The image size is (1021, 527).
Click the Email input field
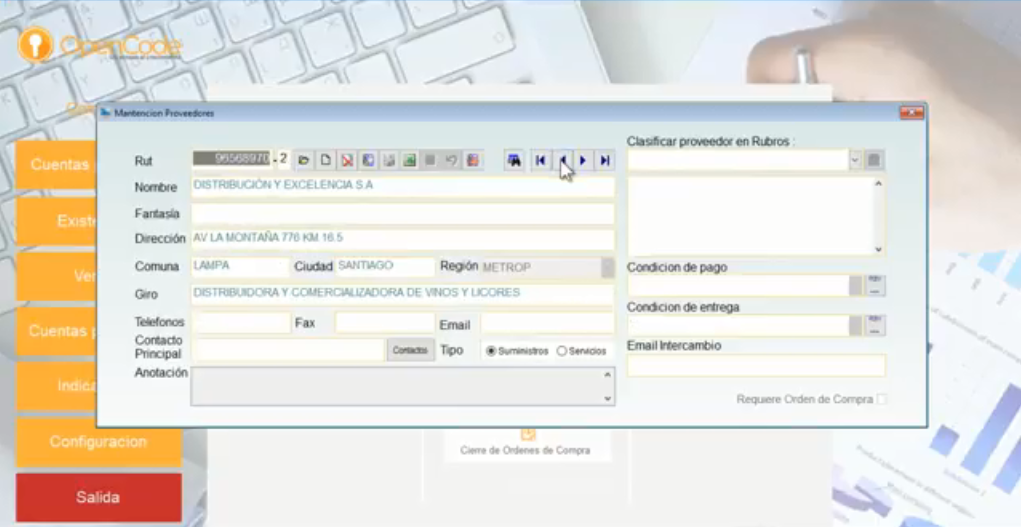pos(547,323)
